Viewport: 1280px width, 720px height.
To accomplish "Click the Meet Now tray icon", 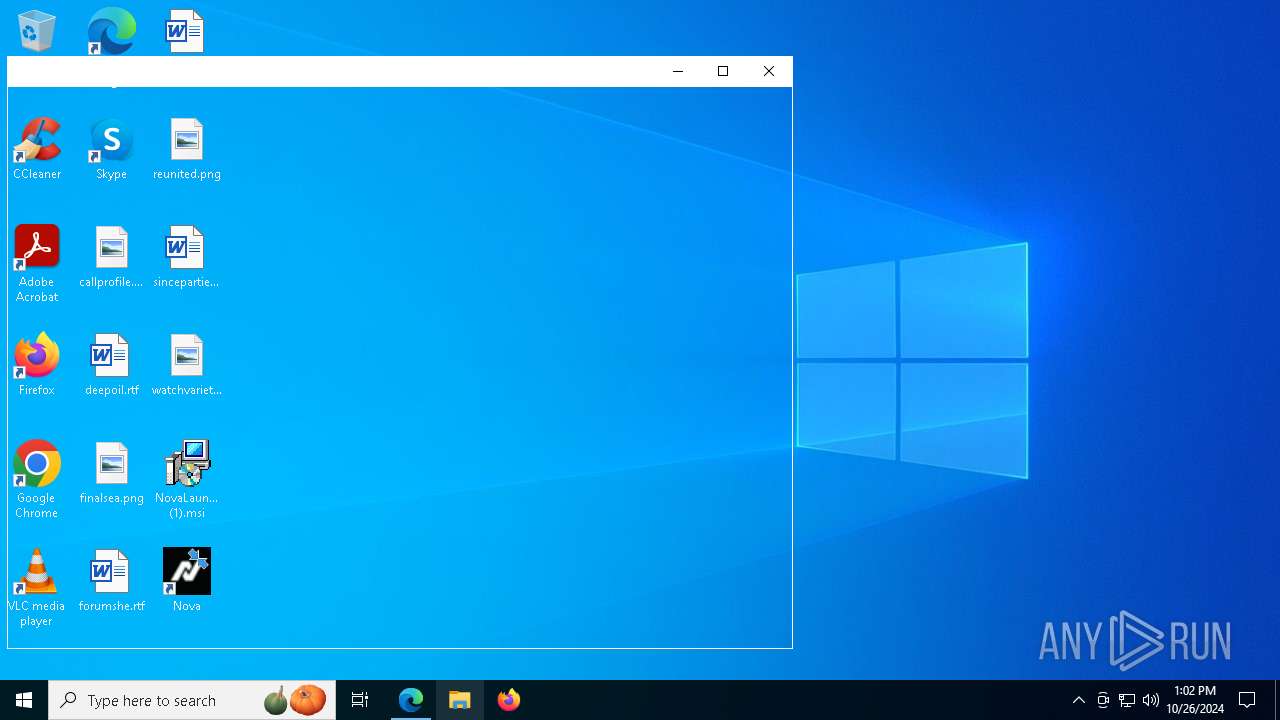I will tap(1103, 700).
